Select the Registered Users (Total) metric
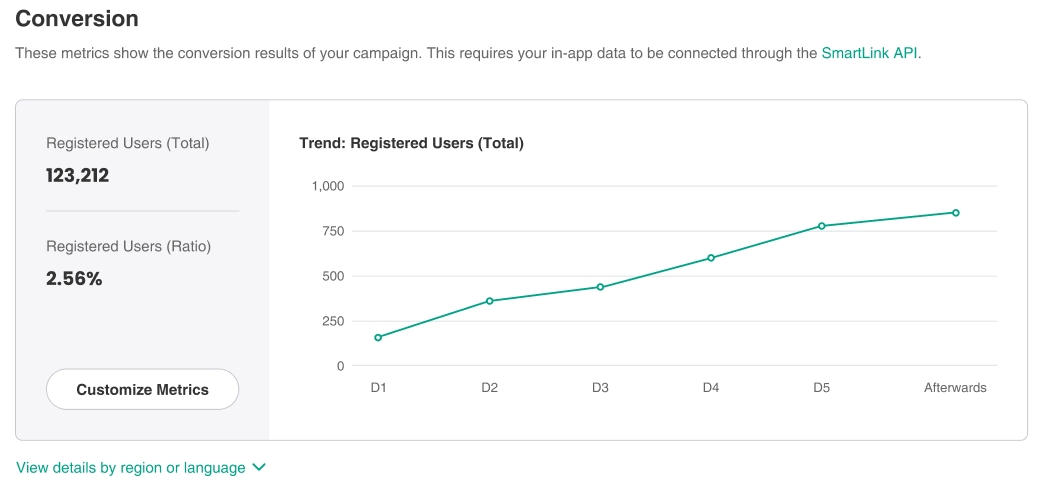The height and width of the screenshot is (489, 1039). 128,143
